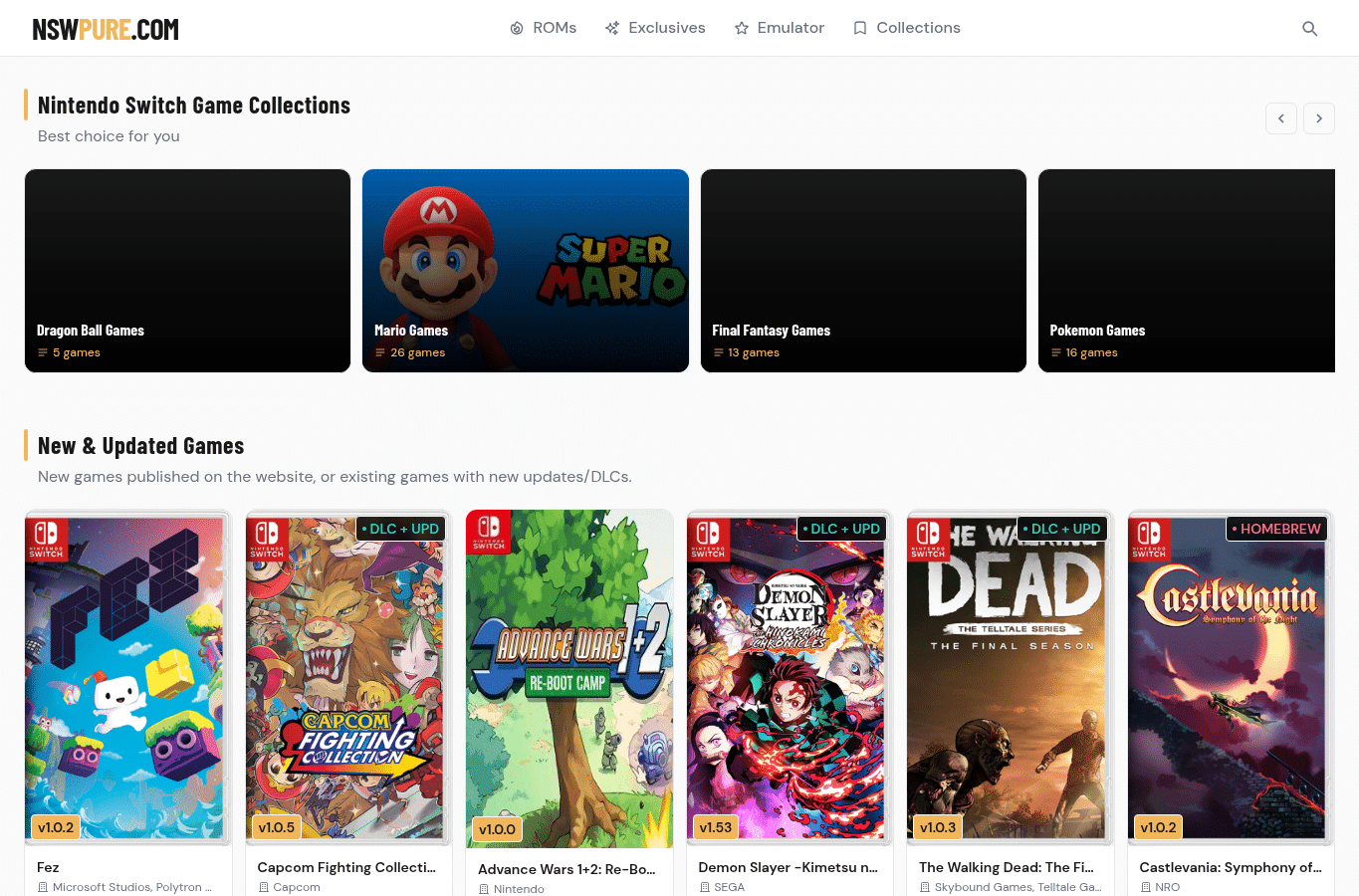Click the publisher icon next to Capcom

264,887
